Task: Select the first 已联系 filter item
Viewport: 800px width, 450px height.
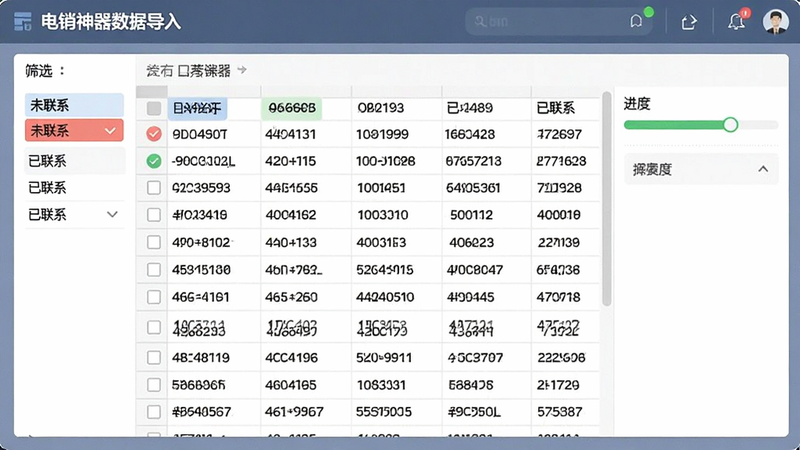Action: (74, 161)
